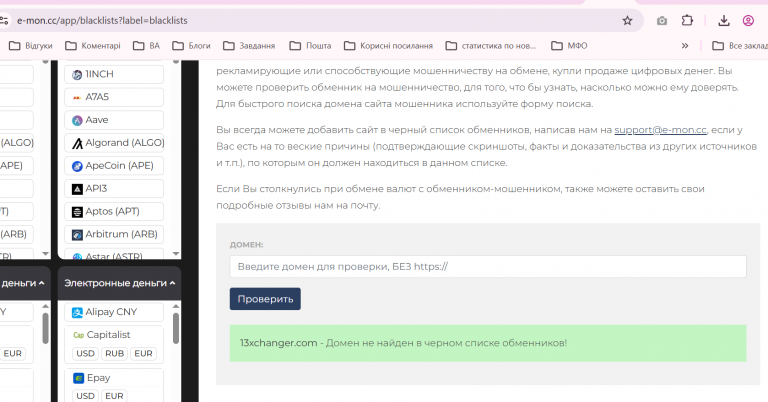
Task: Collapse the left деньги section chevron
Action: [x=42, y=283]
